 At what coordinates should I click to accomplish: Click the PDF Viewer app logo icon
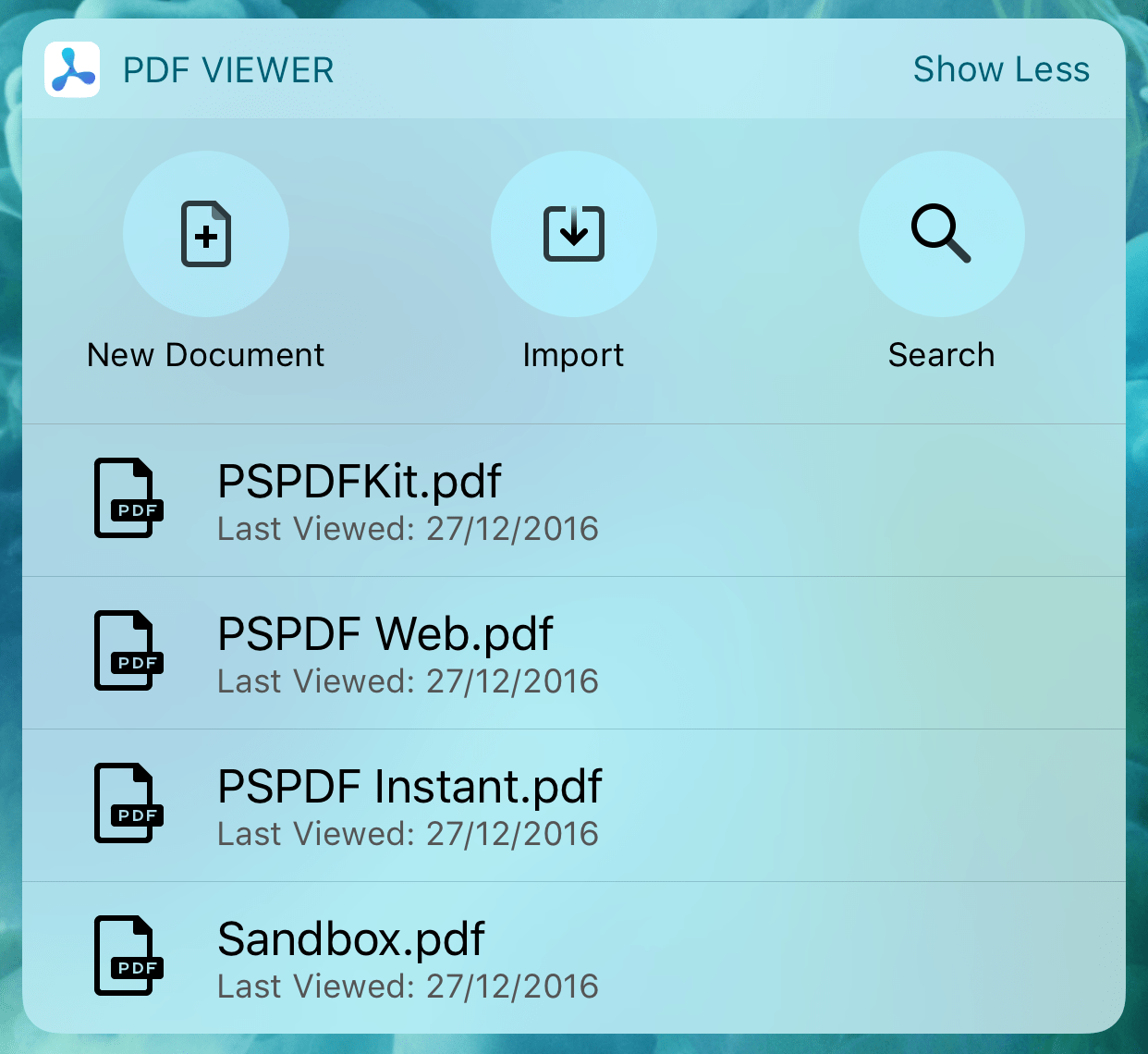72,70
